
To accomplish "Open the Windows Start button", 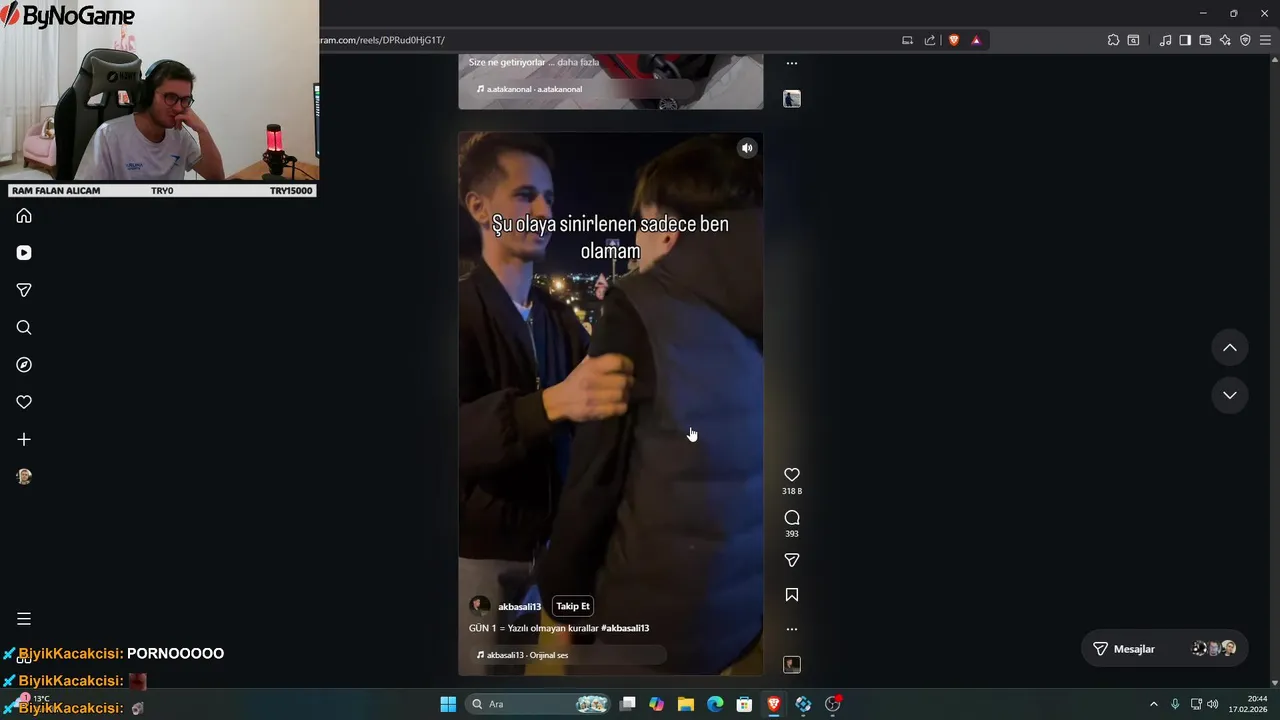I will [x=448, y=704].
